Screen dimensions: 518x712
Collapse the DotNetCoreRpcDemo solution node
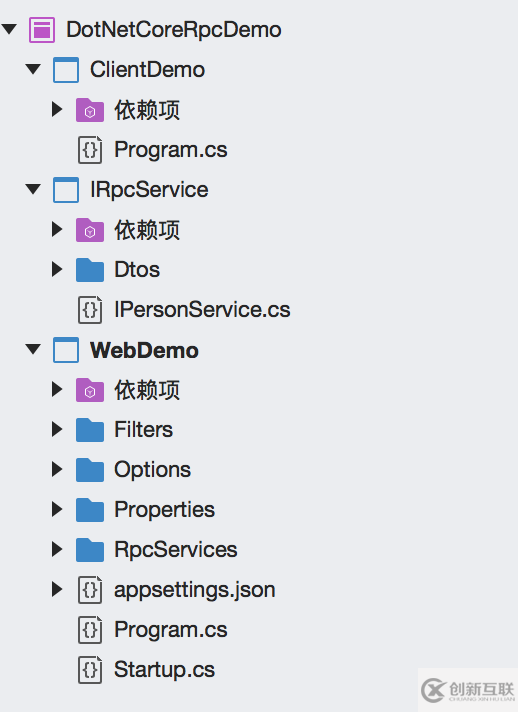coord(9,30)
